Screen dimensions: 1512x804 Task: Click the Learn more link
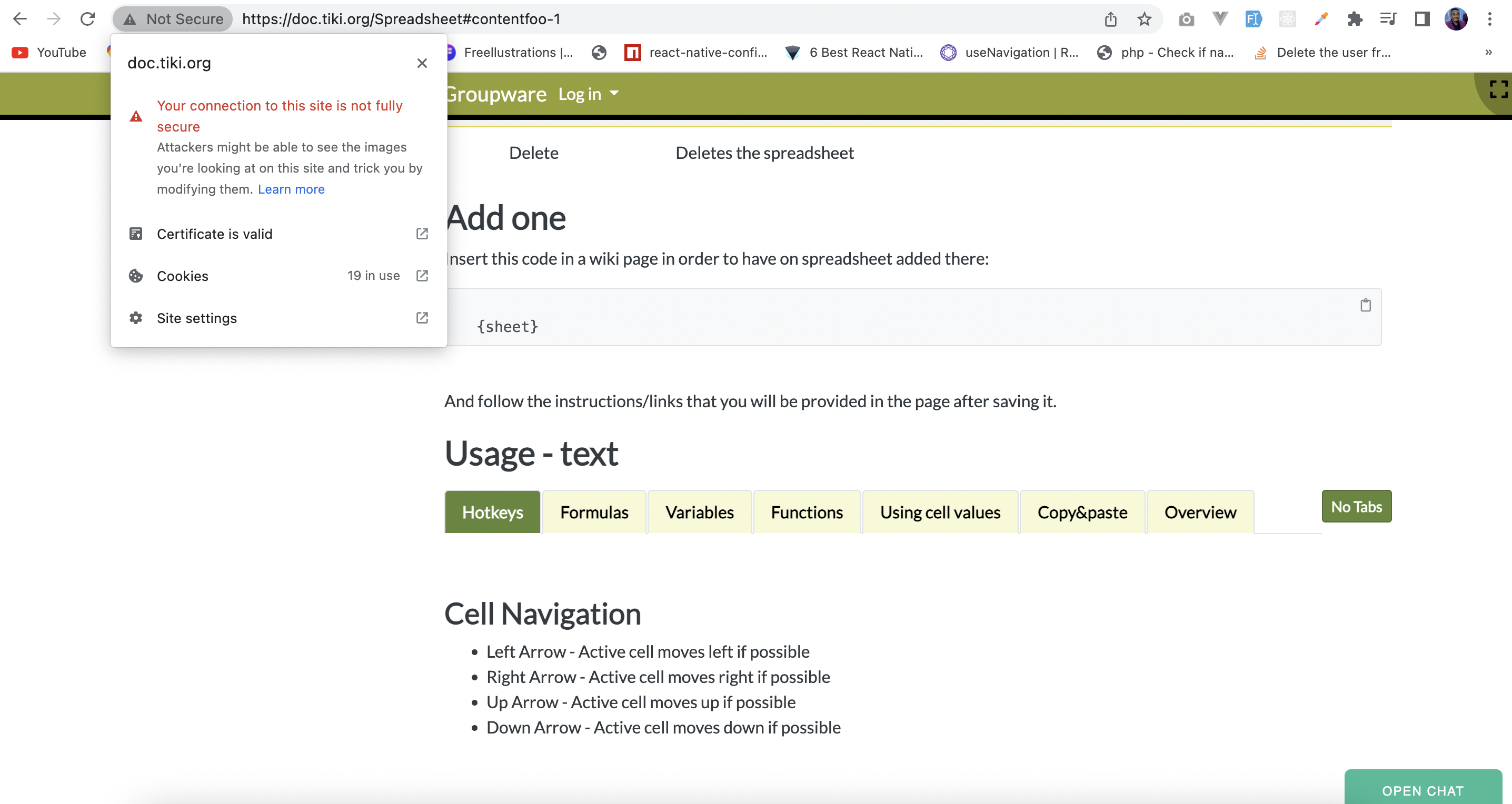point(291,189)
